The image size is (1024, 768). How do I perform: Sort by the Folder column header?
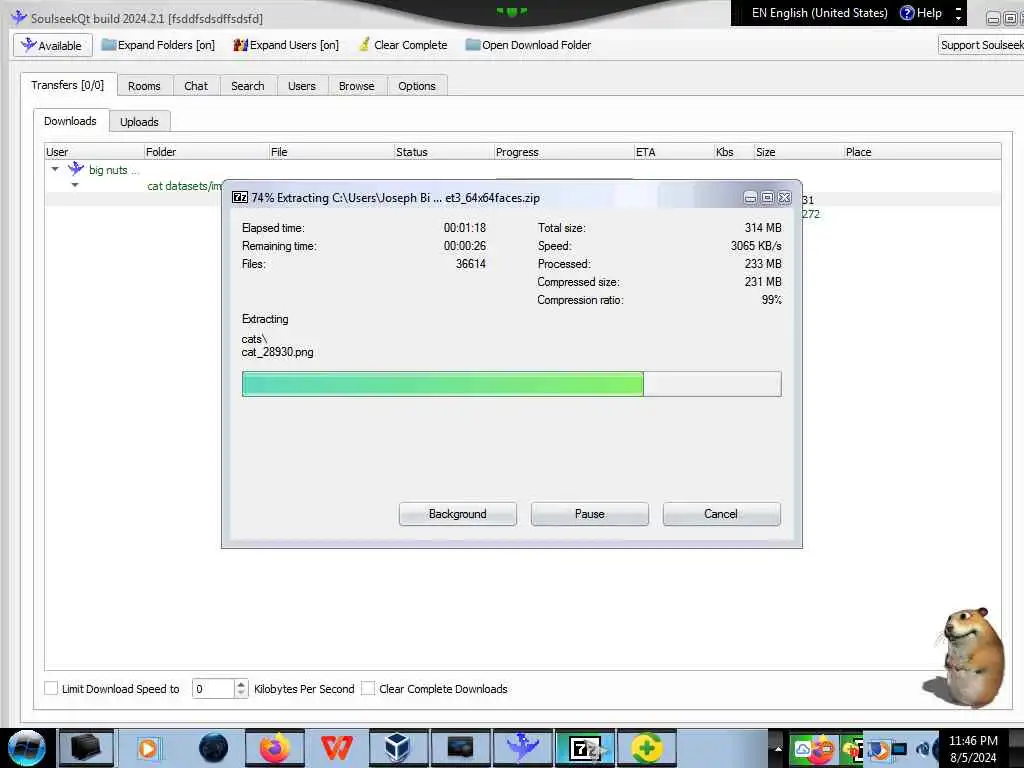[x=206, y=152]
